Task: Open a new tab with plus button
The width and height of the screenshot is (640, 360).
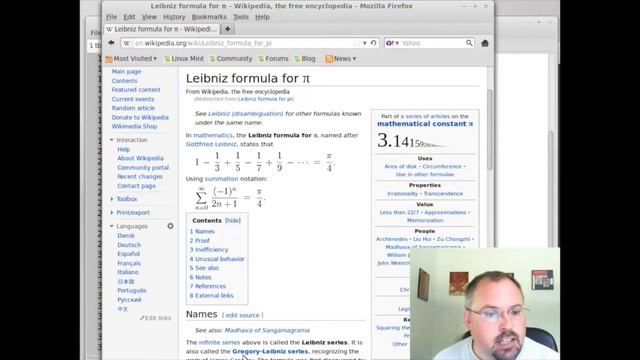Action: (227, 29)
